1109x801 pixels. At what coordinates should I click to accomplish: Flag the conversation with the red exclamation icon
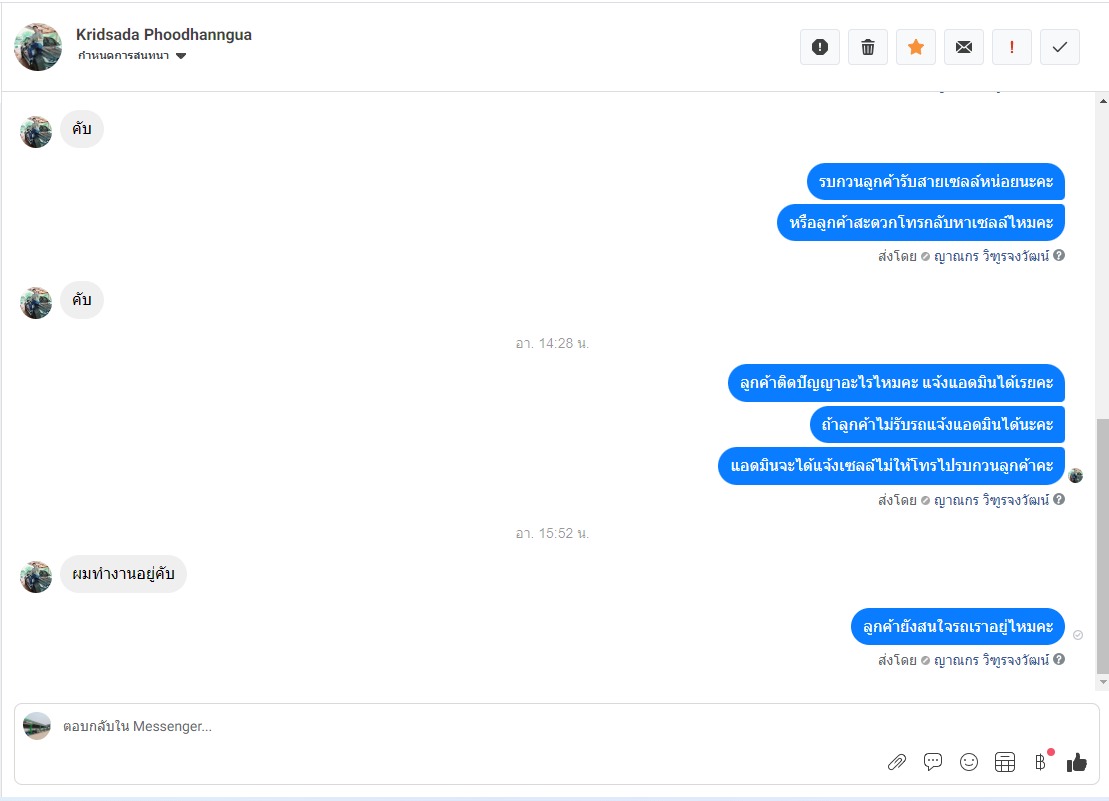point(1011,47)
